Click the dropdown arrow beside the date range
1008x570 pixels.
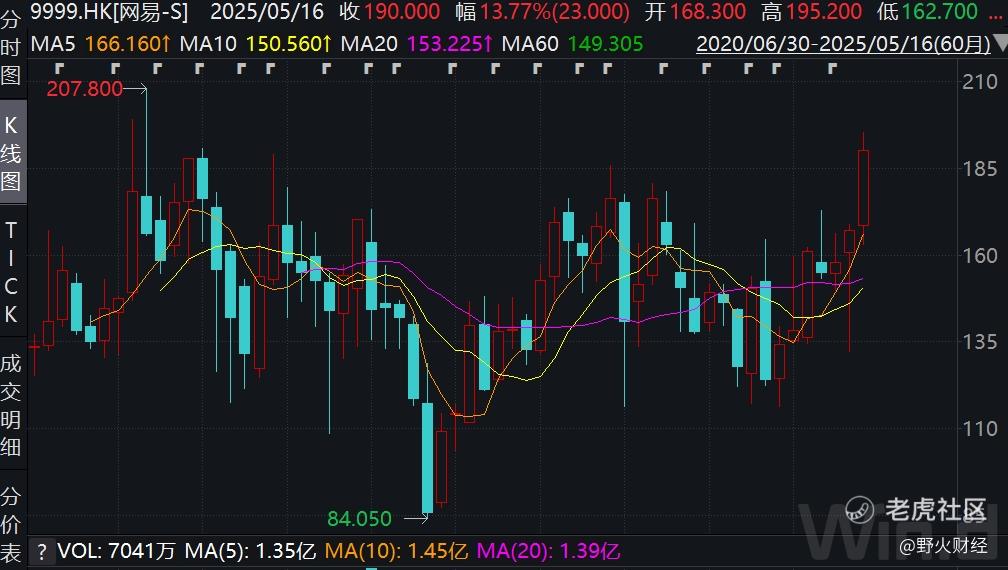point(1000,44)
